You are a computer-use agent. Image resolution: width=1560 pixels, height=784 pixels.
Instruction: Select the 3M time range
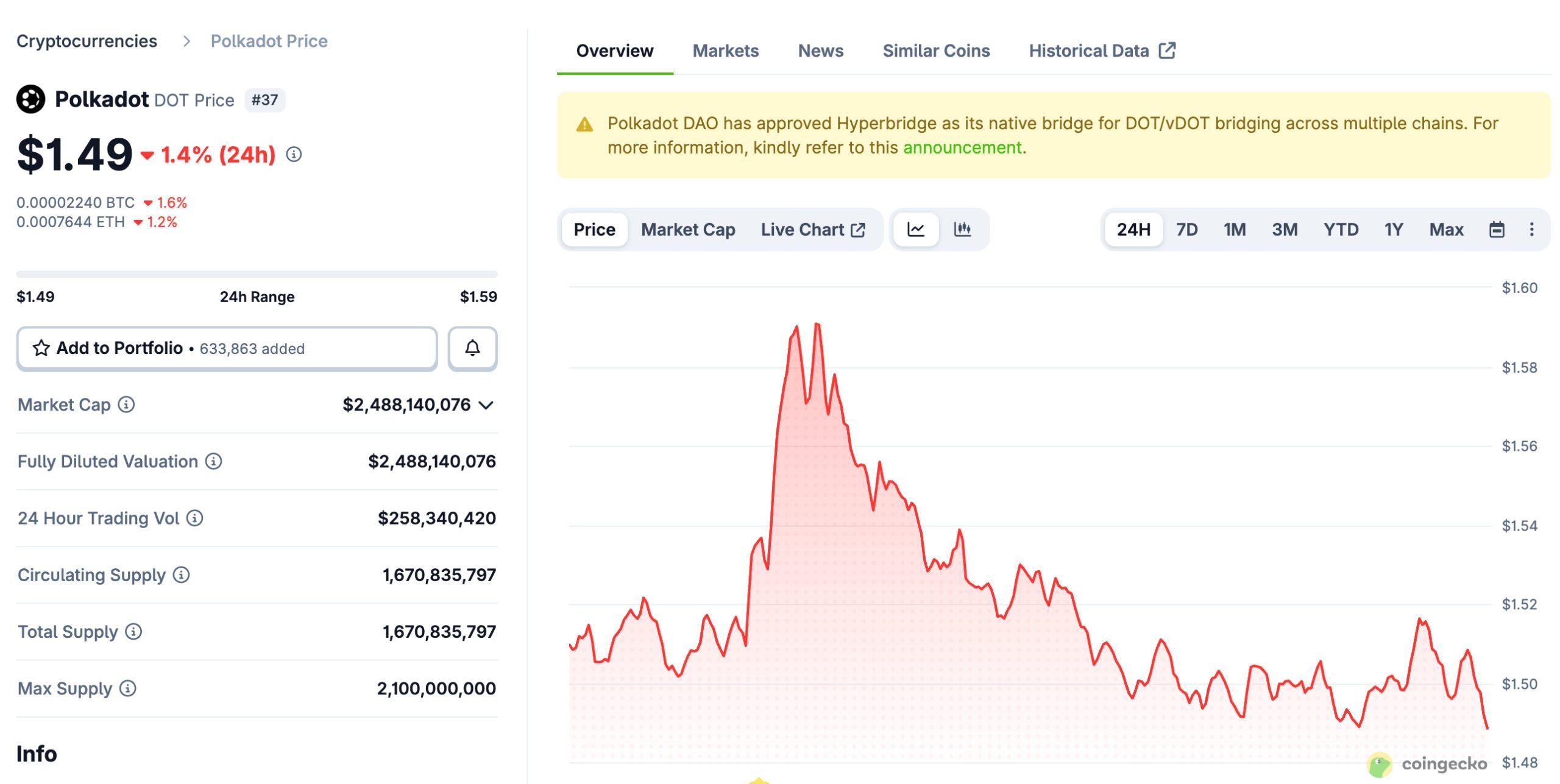pyautogui.click(x=1285, y=230)
